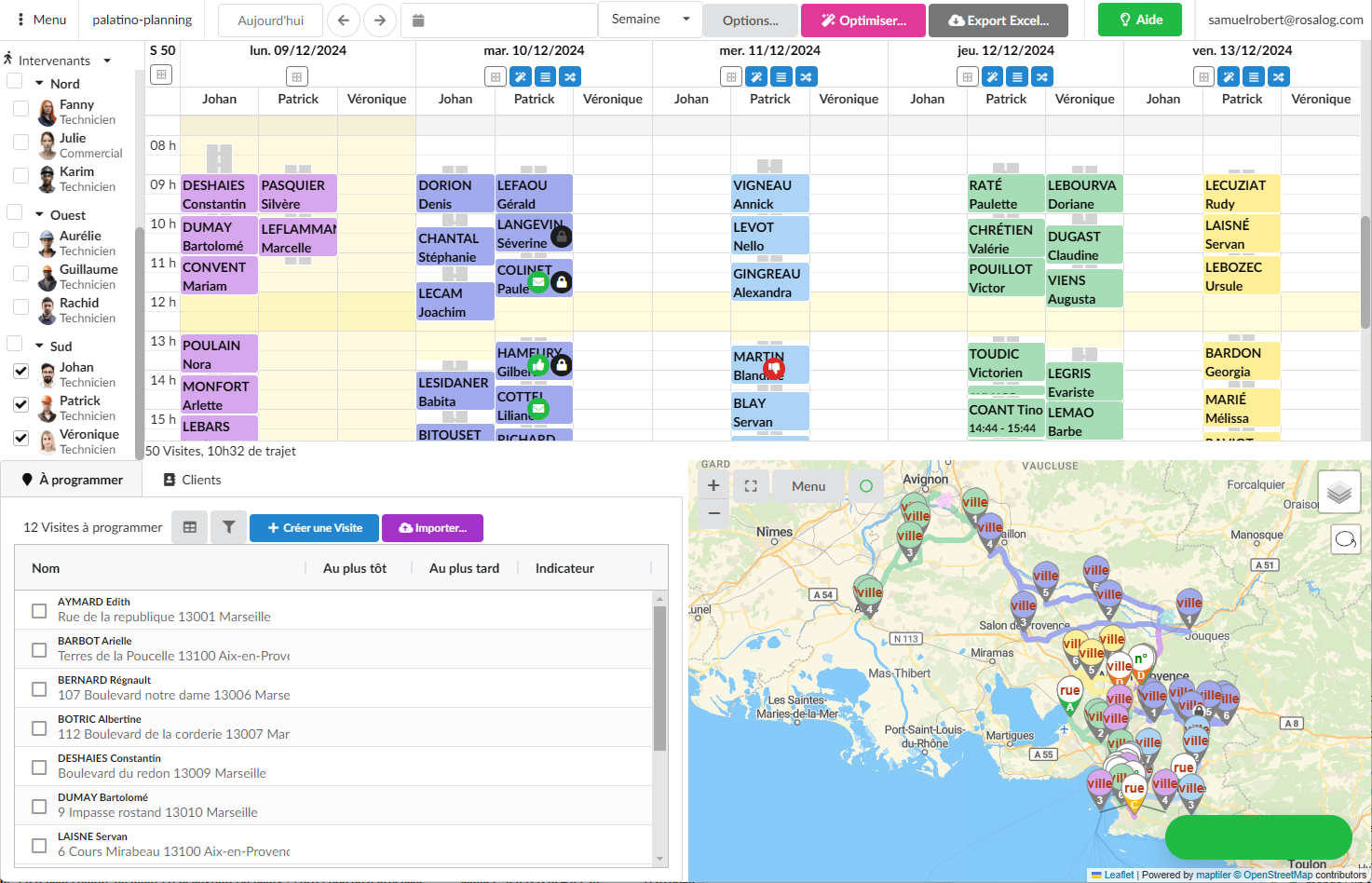Switch to the Clients tab
Viewport: 1372px width, 883px height.
193,480
